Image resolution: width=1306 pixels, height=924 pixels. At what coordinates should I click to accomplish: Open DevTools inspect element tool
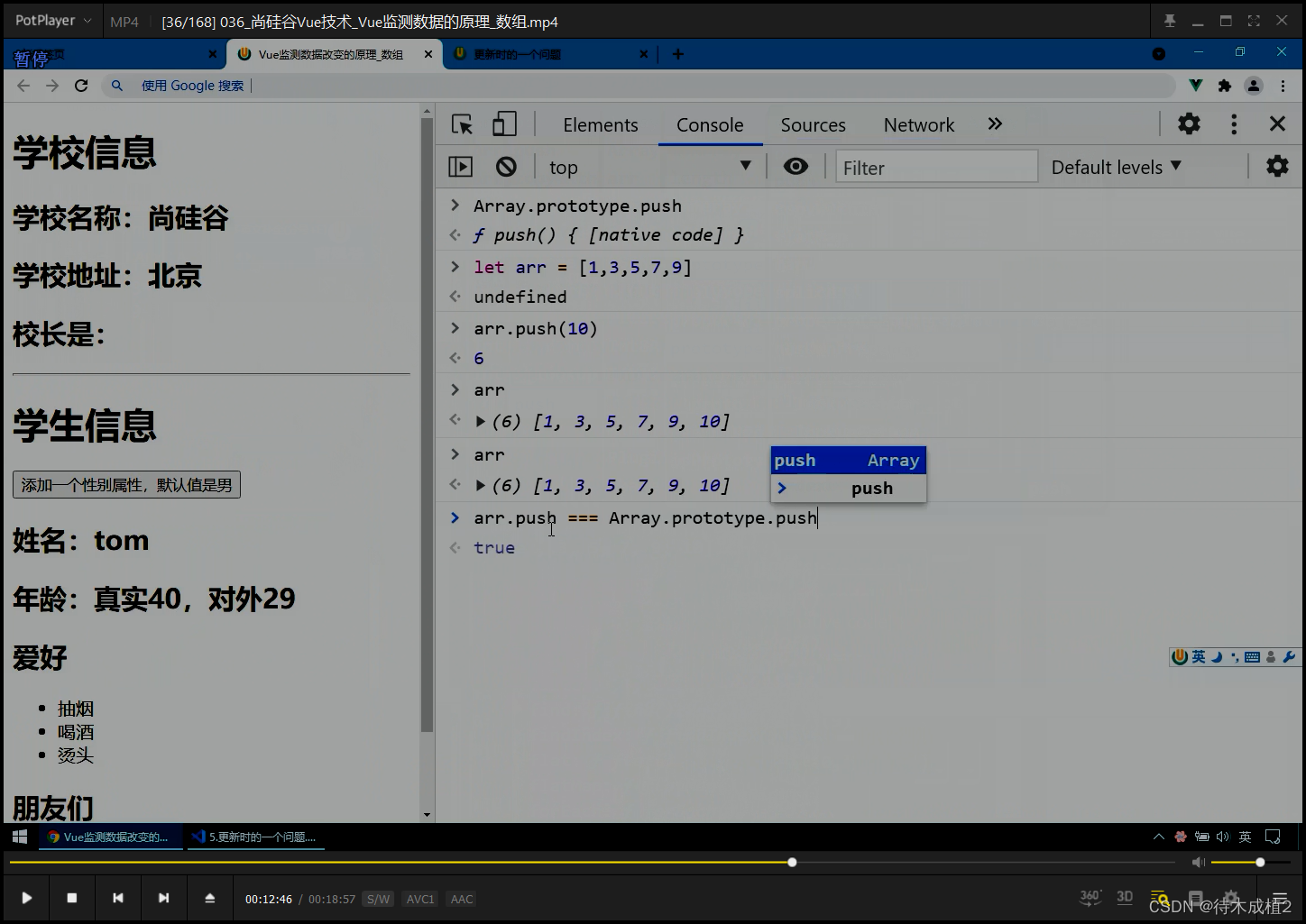(462, 124)
